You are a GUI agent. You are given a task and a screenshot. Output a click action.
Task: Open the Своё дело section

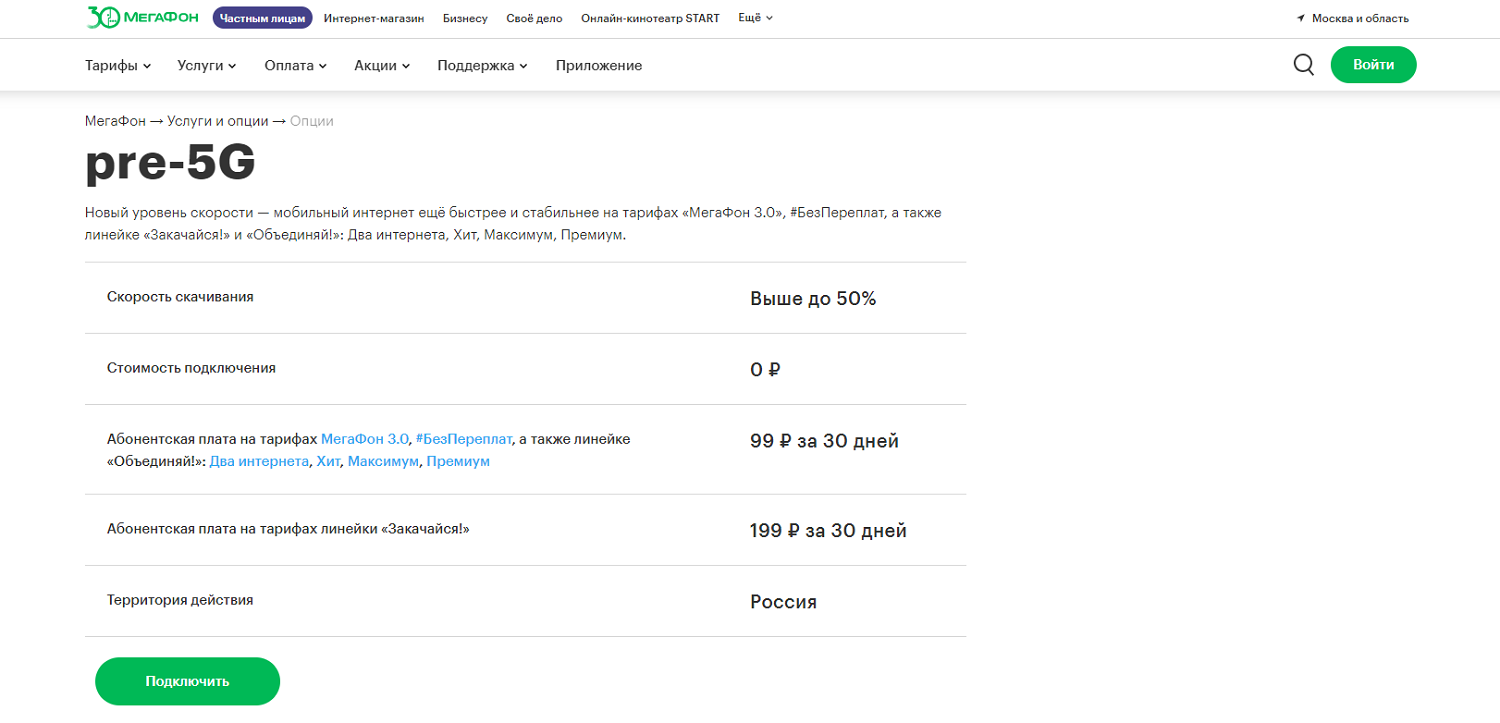pos(534,18)
